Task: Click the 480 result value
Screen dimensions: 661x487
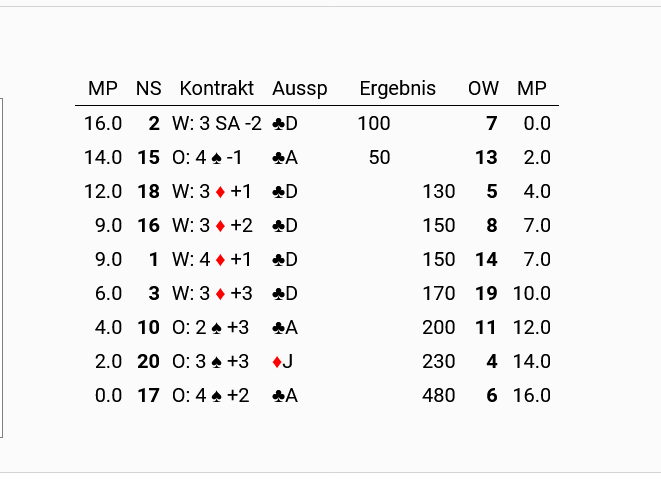Action: 438,396
